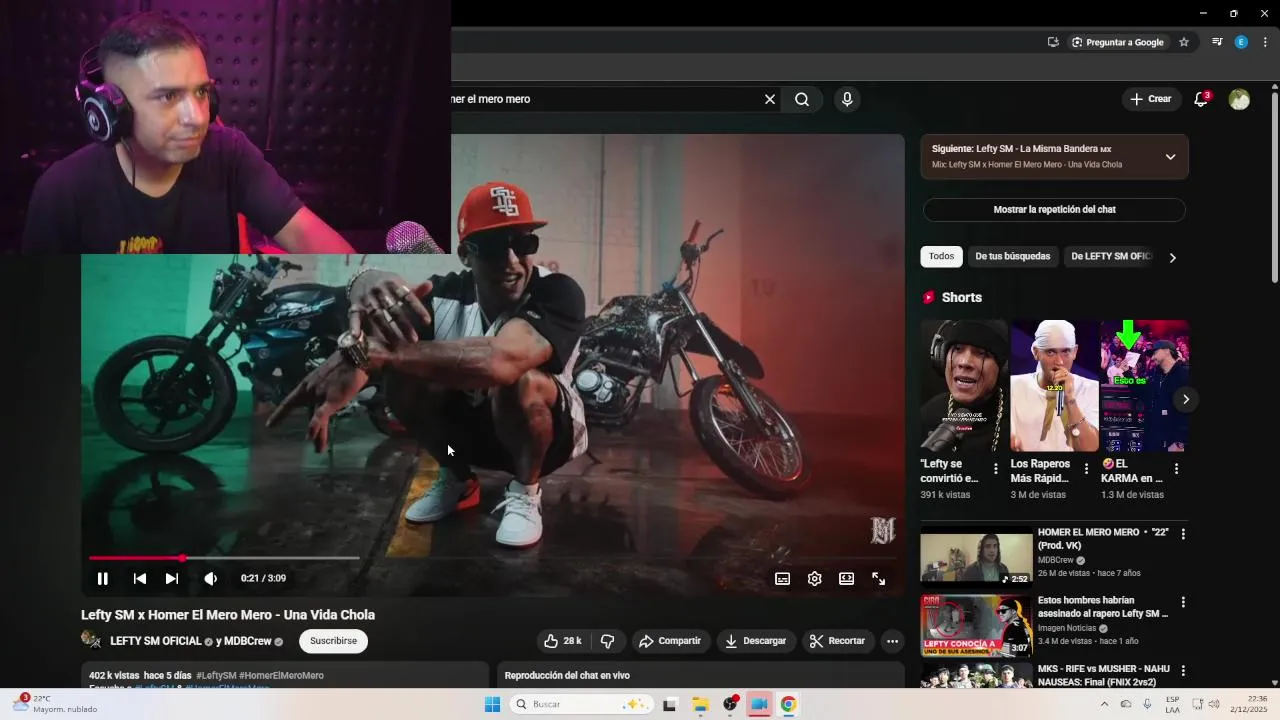
Task: Show more filter chips with the arrow
Action: coord(1172,257)
